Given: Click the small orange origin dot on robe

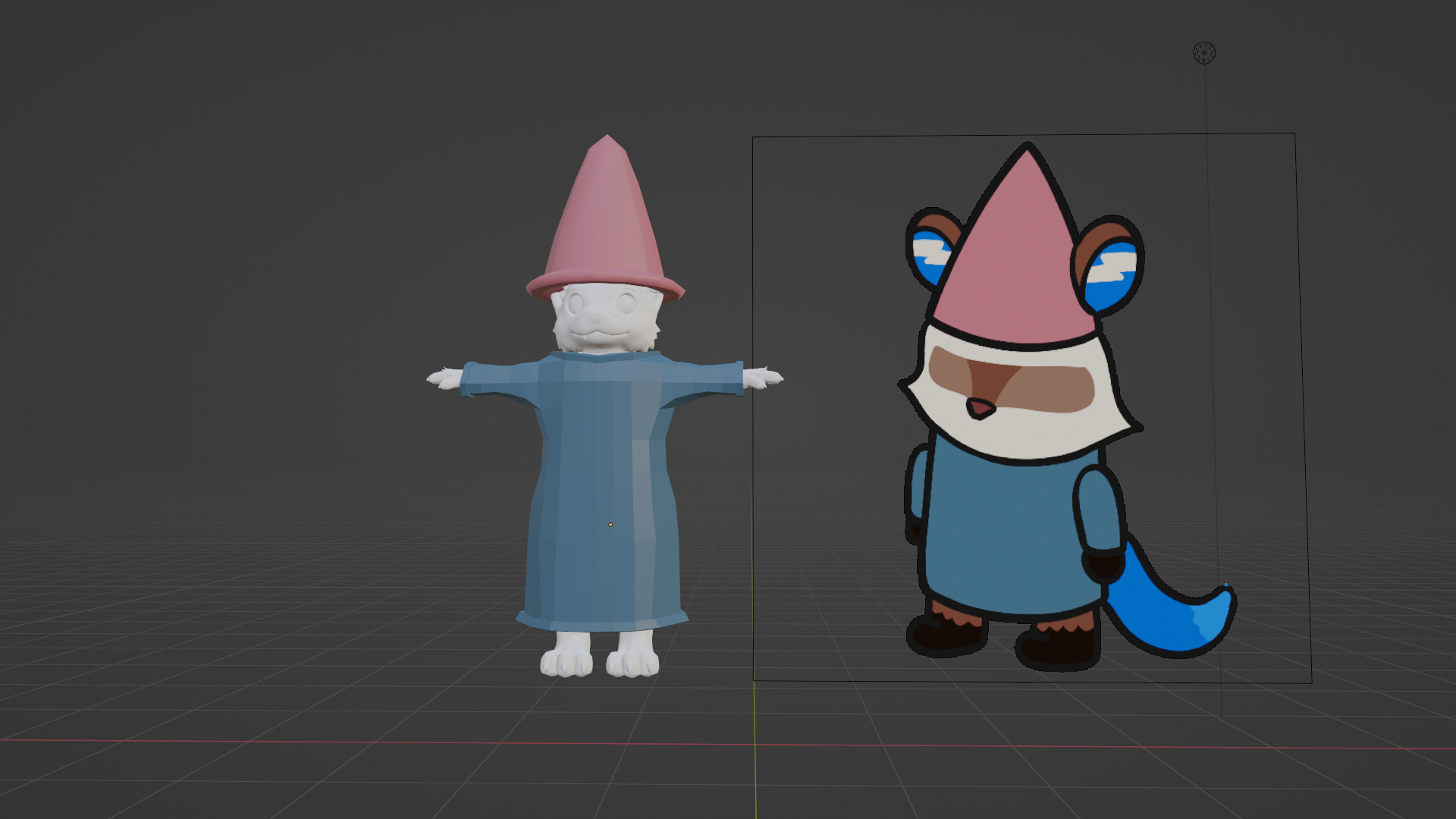Looking at the screenshot, I should click(x=610, y=525).
